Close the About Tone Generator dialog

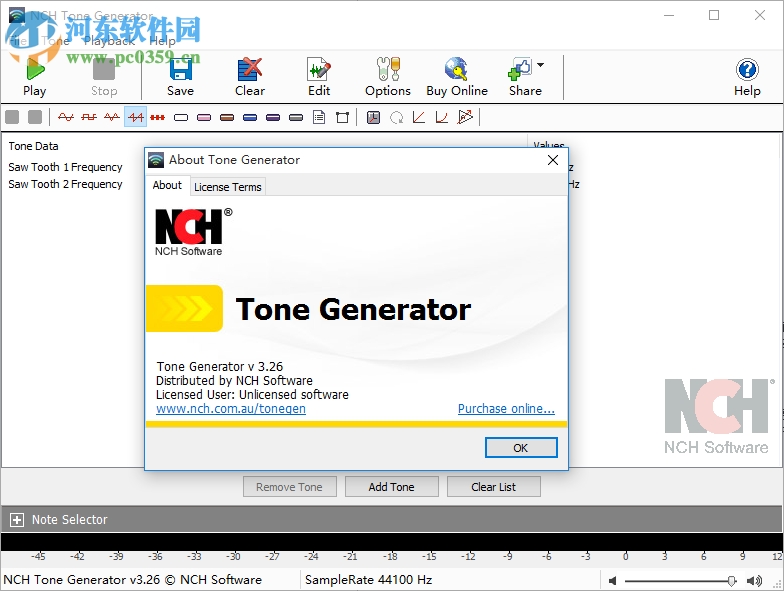point(552,160)
